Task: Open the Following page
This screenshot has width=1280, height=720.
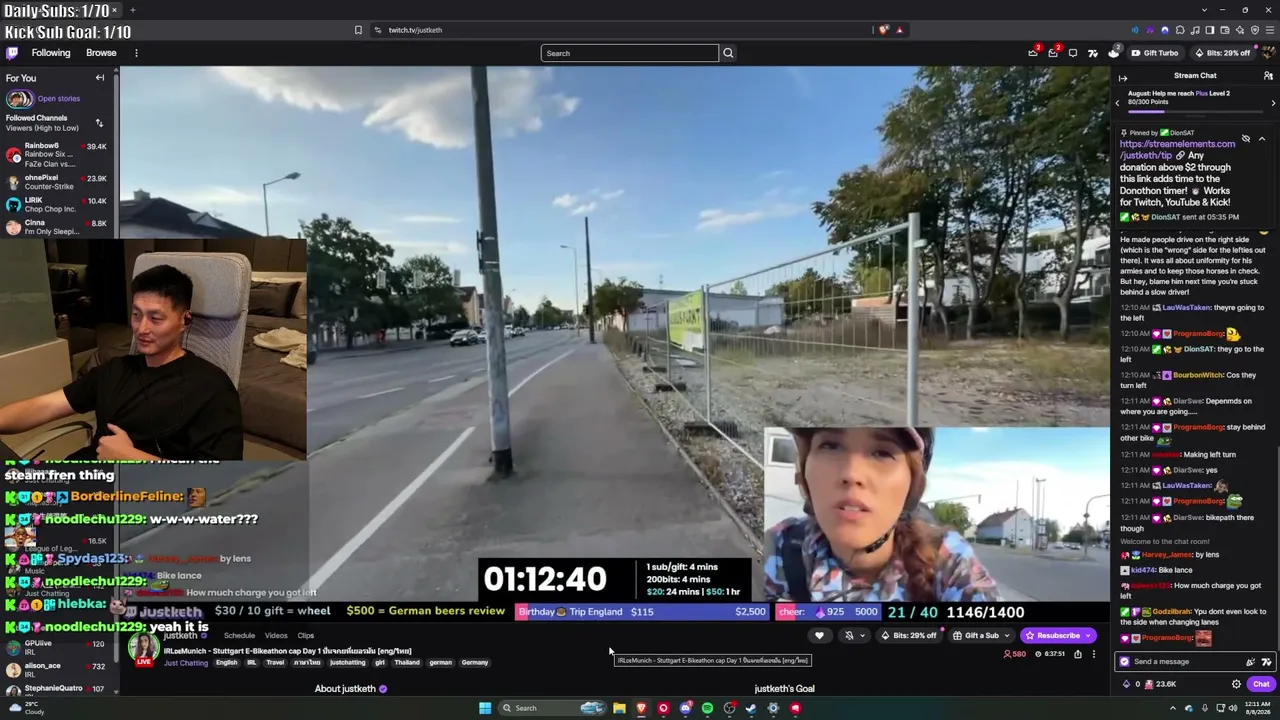Action: 51,53
